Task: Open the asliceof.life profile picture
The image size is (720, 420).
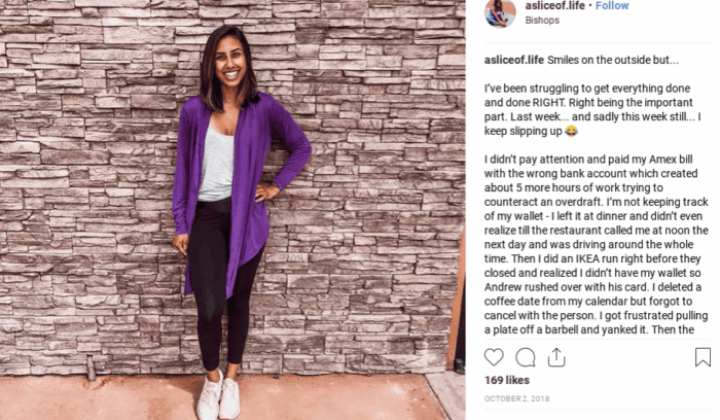Action: pos(500,14)
